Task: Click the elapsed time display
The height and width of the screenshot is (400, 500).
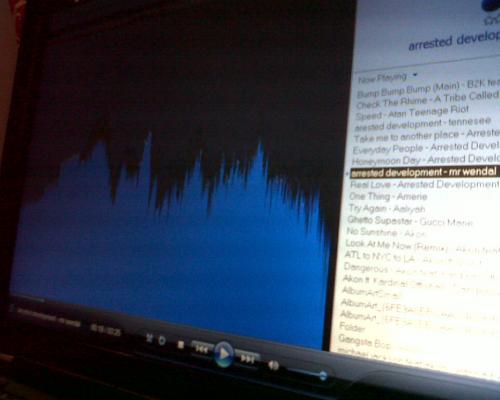Action: tap(105, 330)
